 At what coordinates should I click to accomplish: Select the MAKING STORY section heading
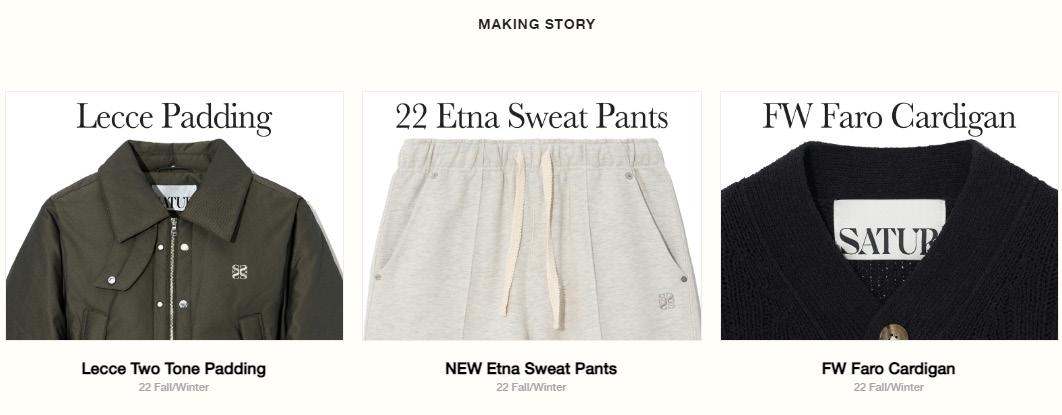536,24
